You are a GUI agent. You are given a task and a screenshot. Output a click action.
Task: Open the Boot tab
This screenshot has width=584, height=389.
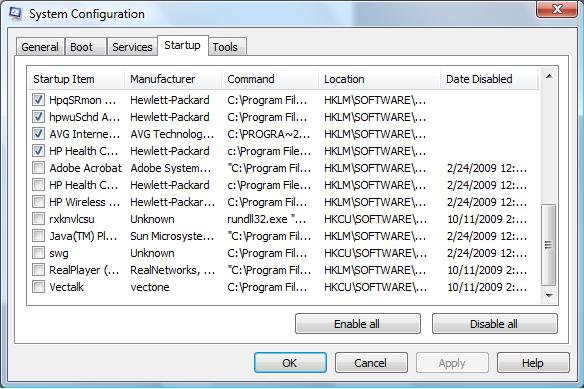click(x=85, y=47)
